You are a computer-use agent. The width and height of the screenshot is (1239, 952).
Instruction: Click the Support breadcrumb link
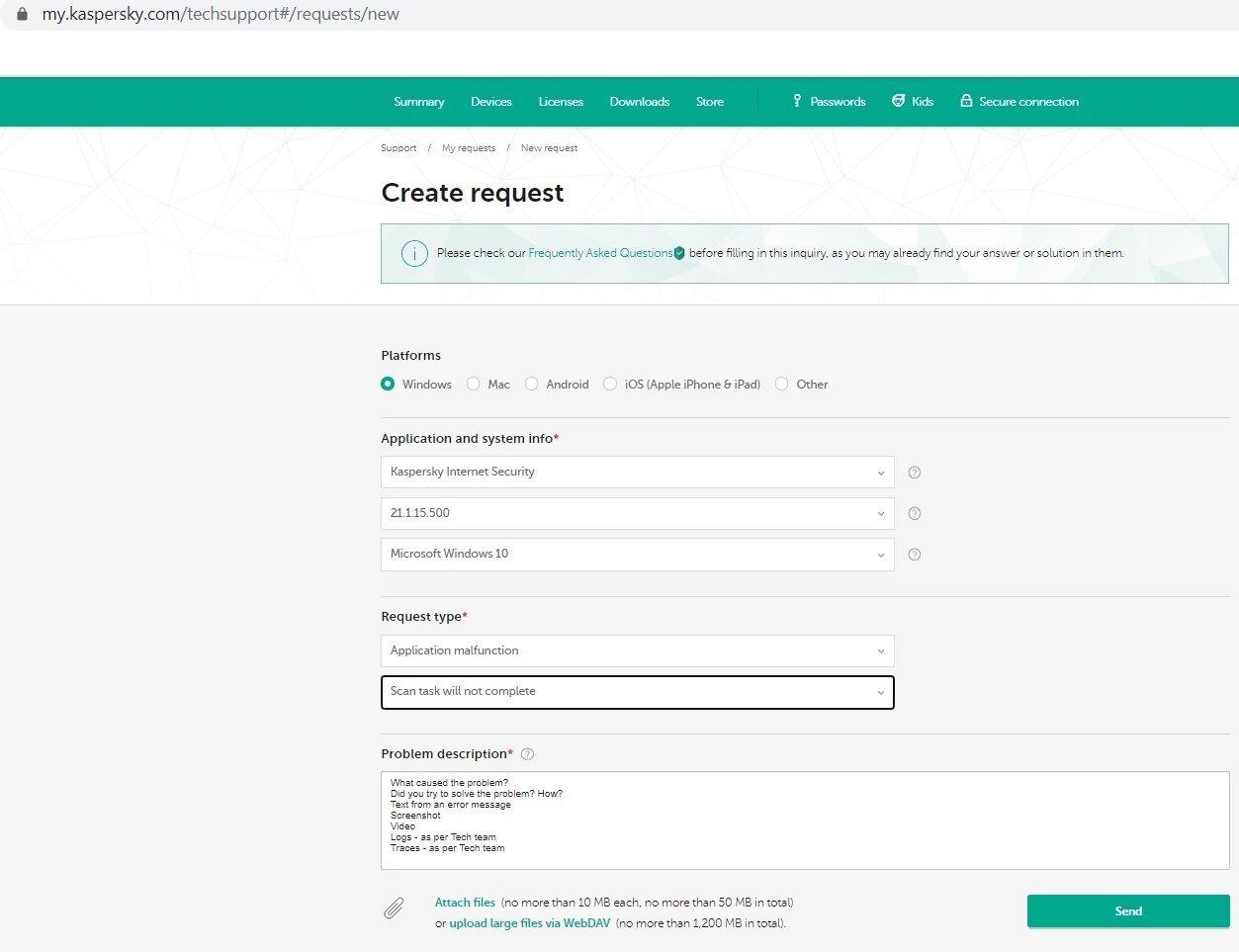pyautogui.click(x=398, y=148)
